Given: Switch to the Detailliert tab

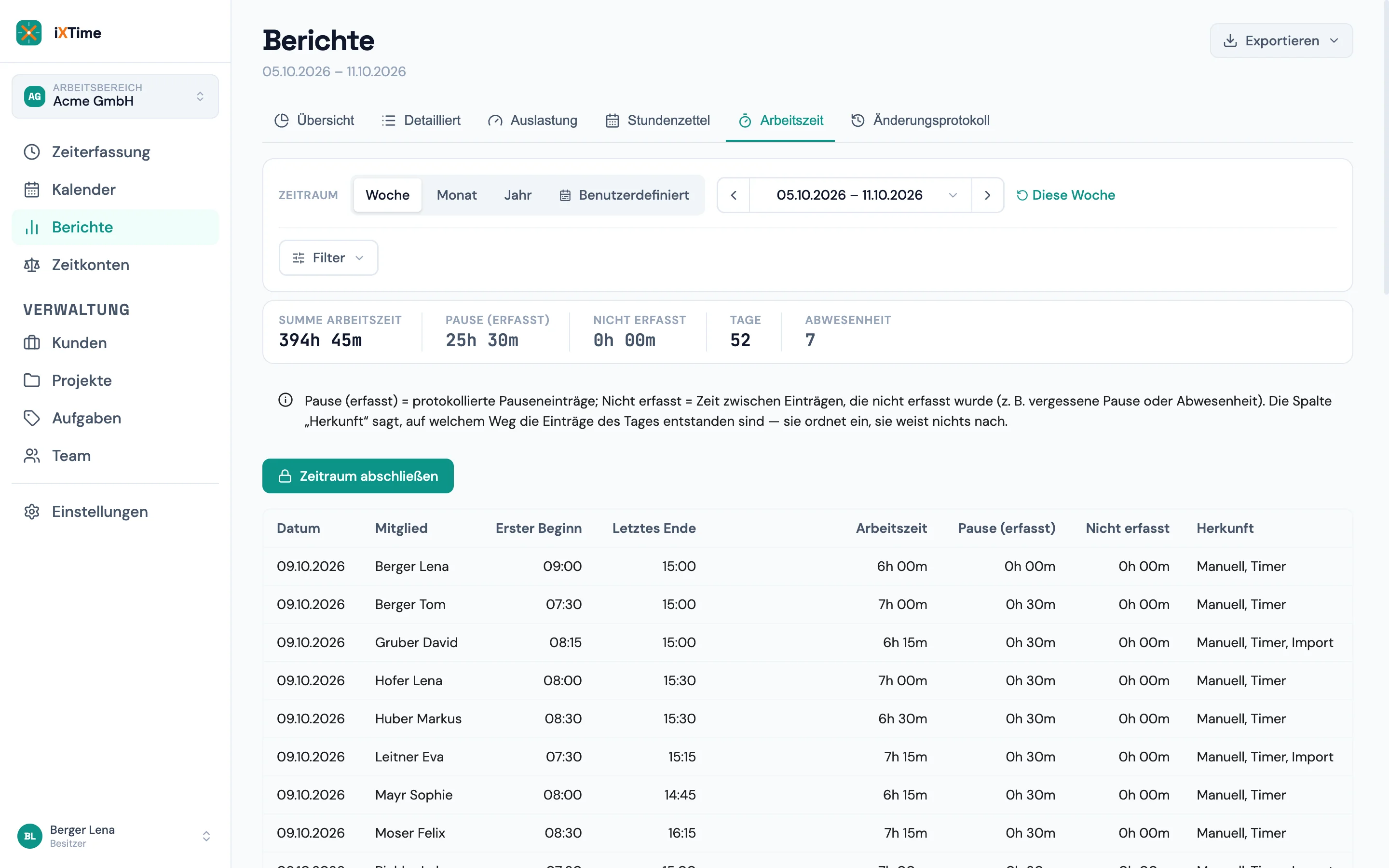Looking at the screenshot, I should point(422,121).
